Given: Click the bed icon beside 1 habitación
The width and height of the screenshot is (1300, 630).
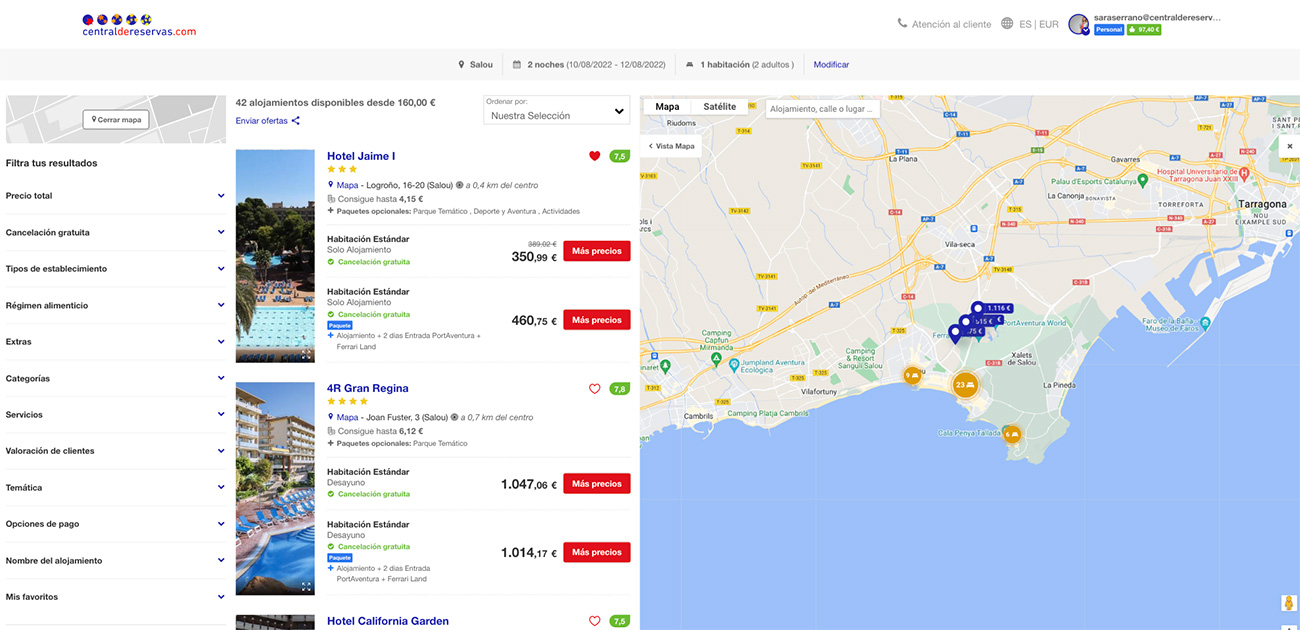Looking at the screenshot, I should pos(690,65).
